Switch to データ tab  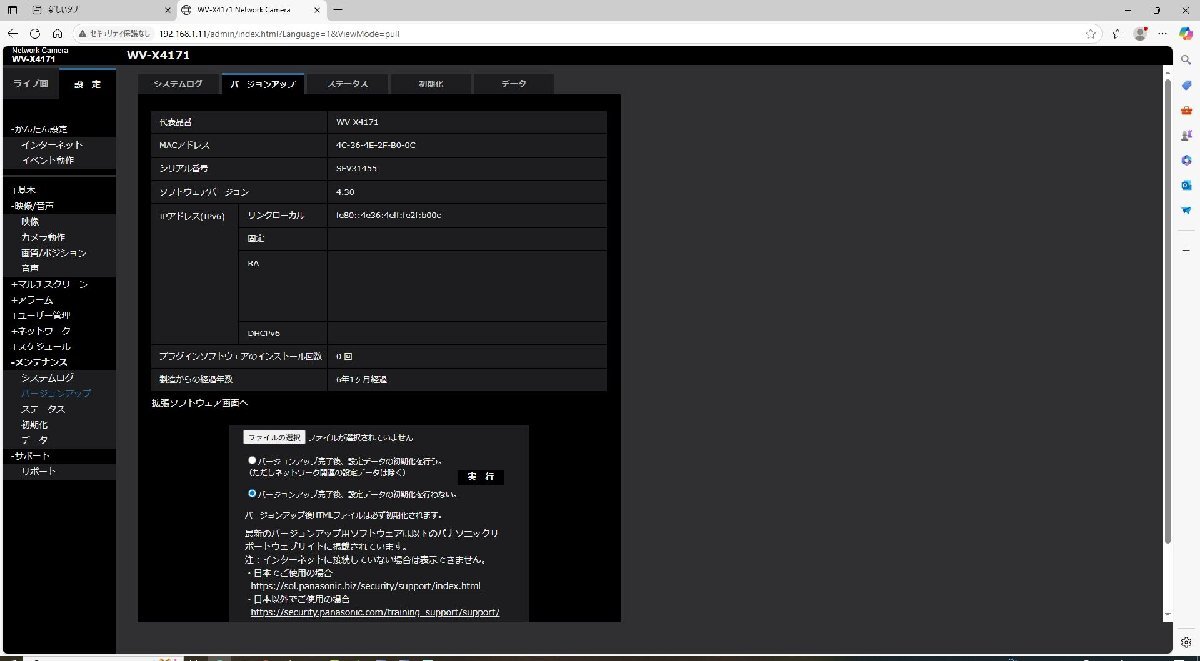[514, 84]
